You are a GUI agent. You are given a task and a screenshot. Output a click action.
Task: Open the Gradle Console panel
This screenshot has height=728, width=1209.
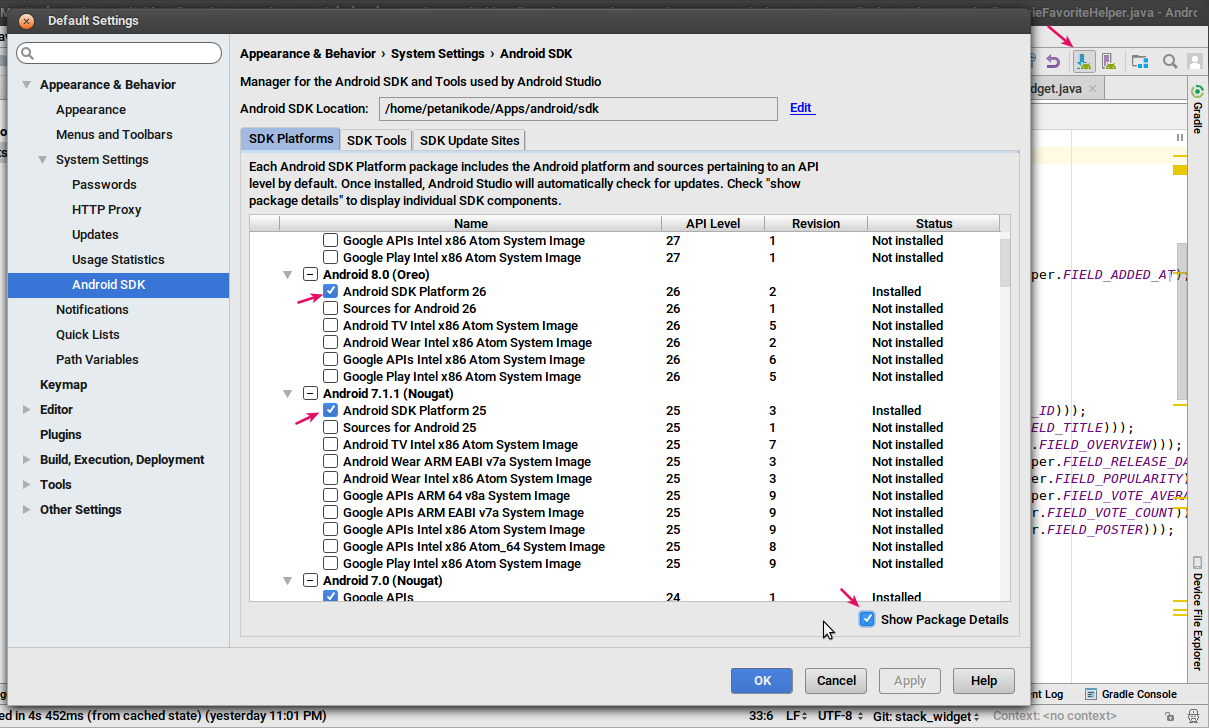1131,694
